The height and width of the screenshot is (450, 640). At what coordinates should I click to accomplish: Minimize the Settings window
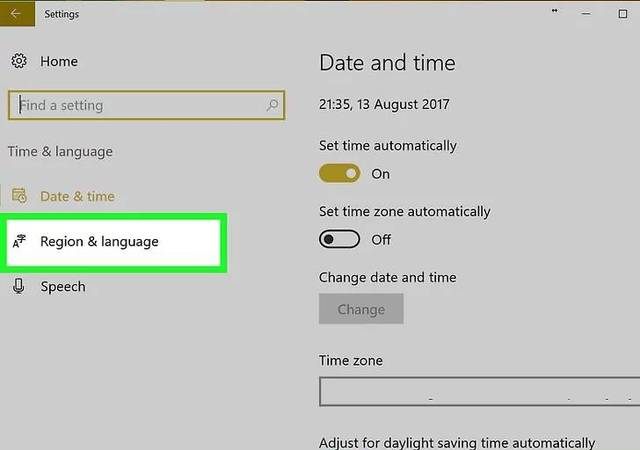click(x=584, y=12)
